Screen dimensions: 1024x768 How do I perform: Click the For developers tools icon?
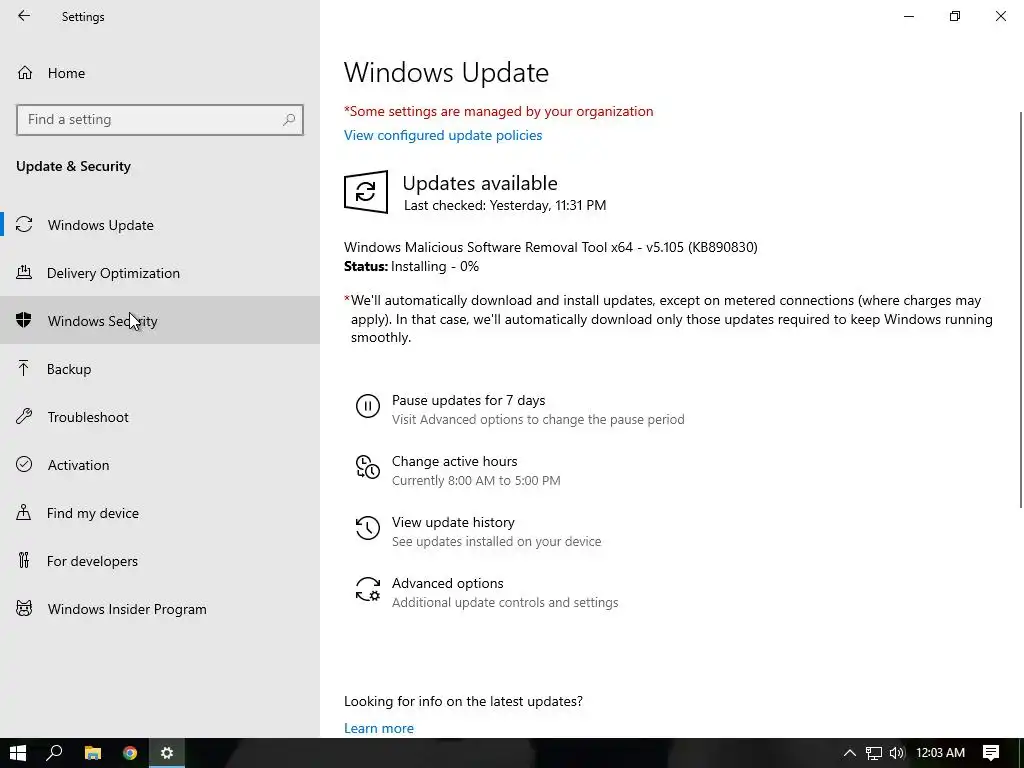tap(24, 560)
